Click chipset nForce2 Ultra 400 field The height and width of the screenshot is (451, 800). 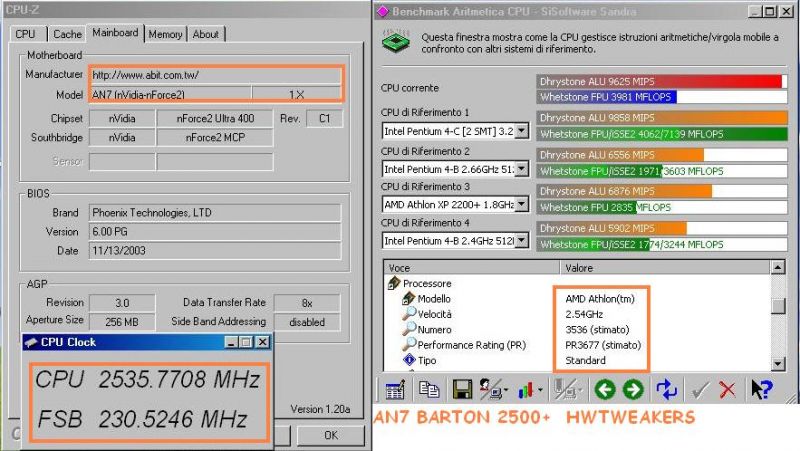pyautogui.click(x=215, y=118)
